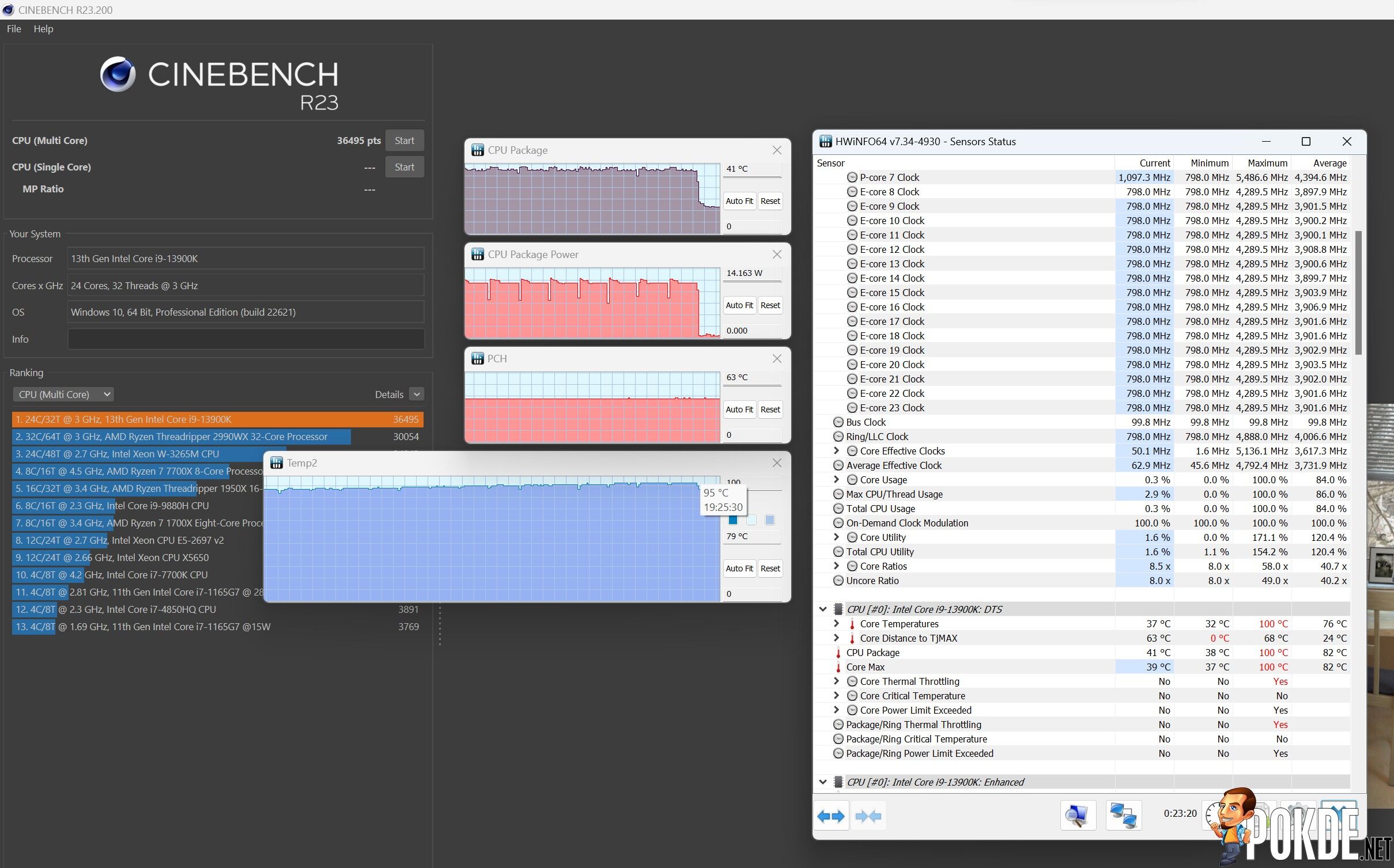Select the Ryzen Threadripper 2990WX ranking entry
Image resolution: width=1394 pixels, height=868 pixels.
point(217,437)
